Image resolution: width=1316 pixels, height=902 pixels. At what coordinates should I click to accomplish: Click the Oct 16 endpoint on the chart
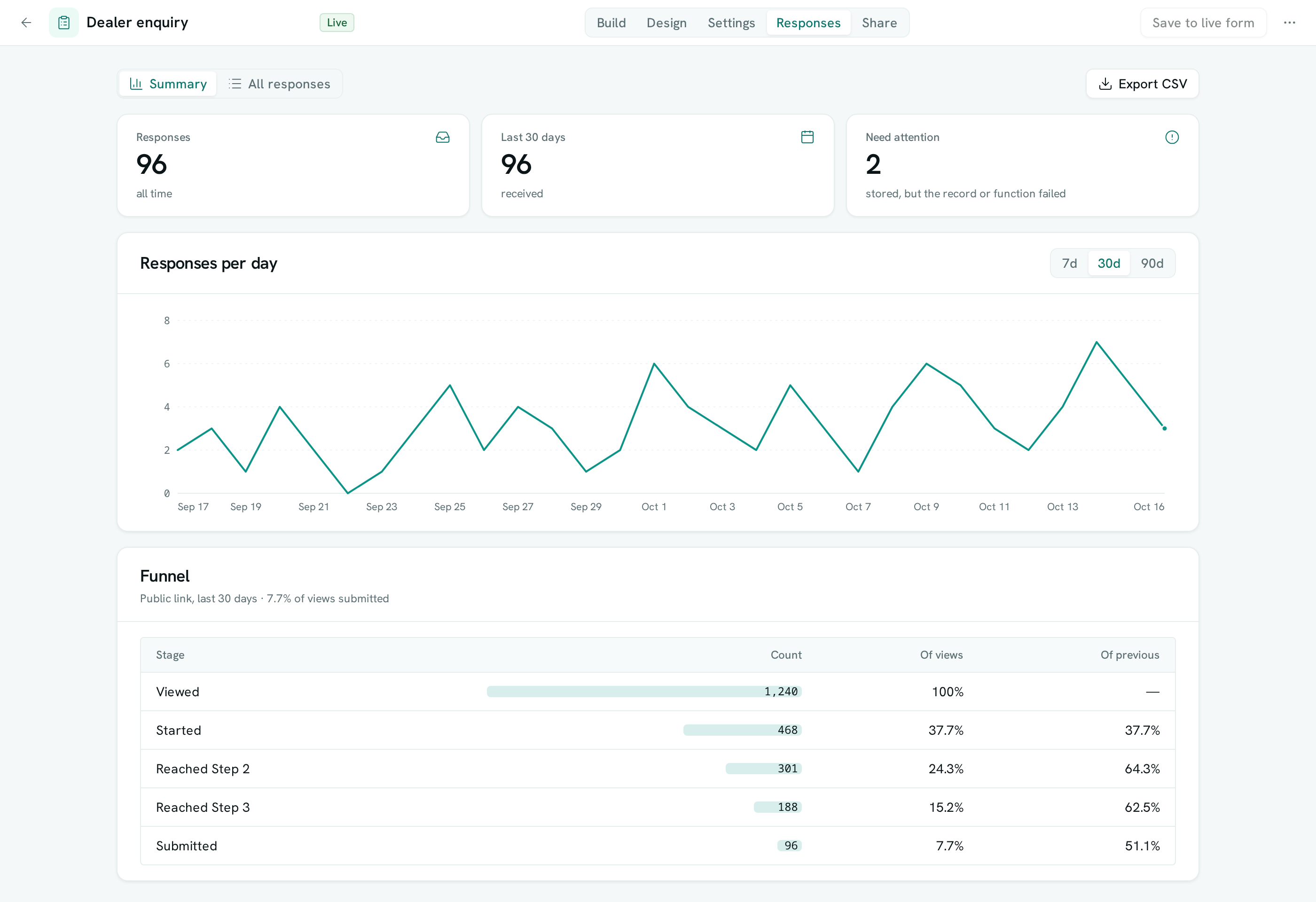[x=1164, y=428]
